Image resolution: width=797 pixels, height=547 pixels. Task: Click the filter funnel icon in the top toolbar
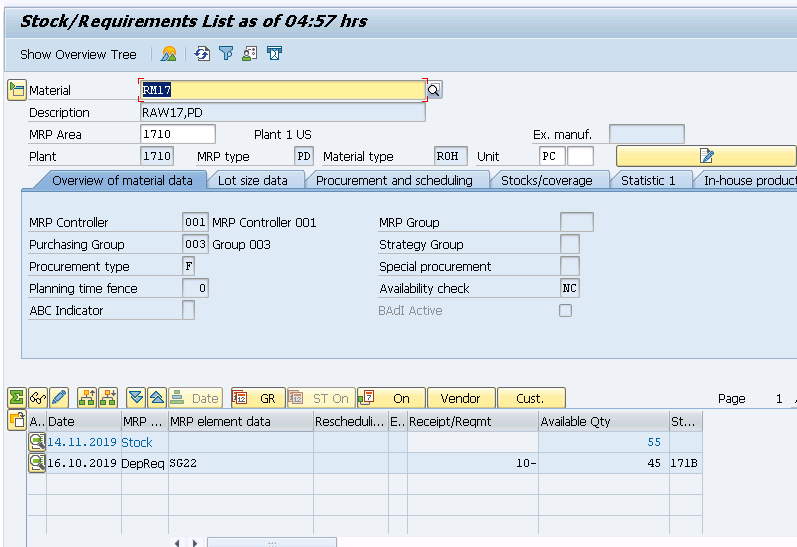[227, 54]
